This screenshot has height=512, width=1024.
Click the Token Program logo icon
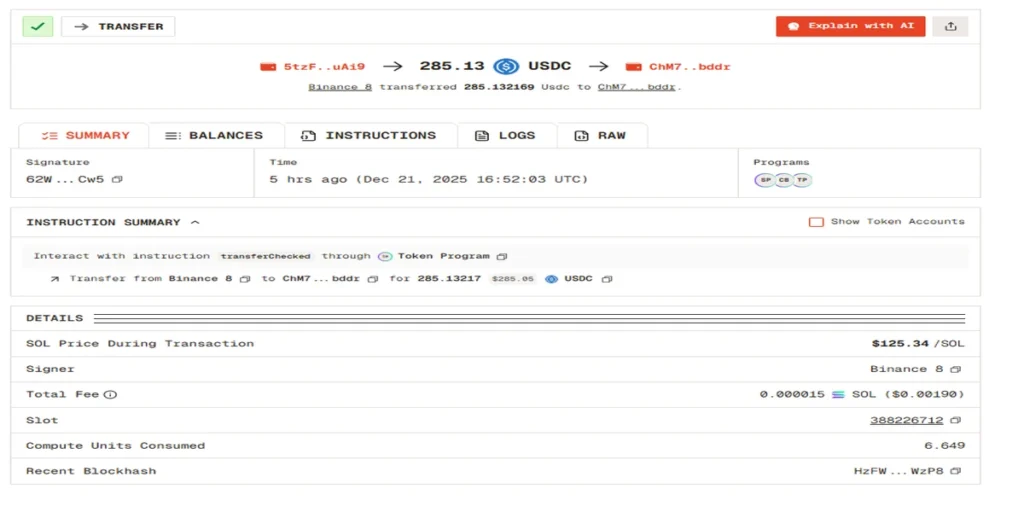(385, 257)
